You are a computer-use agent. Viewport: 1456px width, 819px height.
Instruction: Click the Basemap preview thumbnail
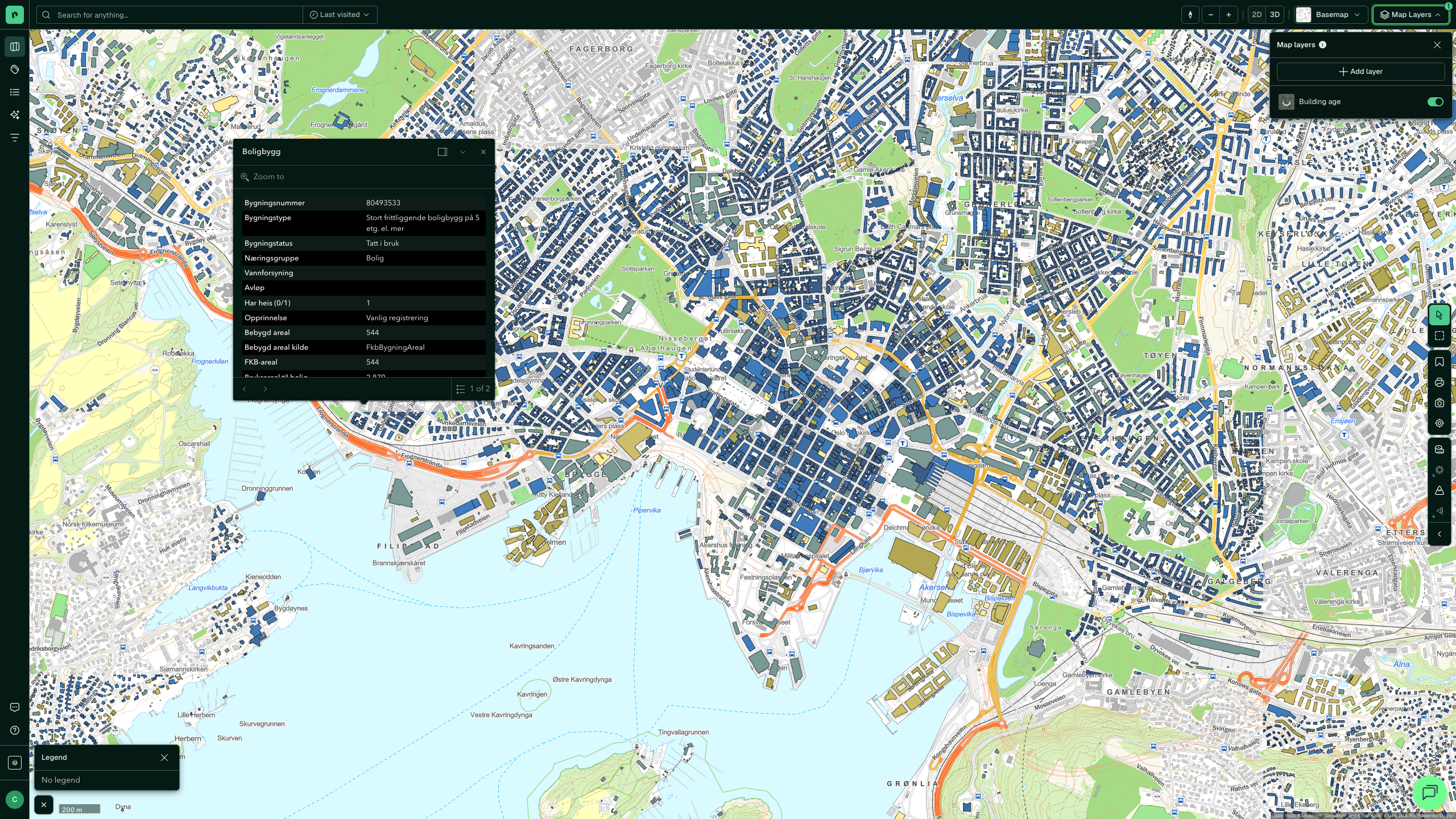[x=1304, y=15]
